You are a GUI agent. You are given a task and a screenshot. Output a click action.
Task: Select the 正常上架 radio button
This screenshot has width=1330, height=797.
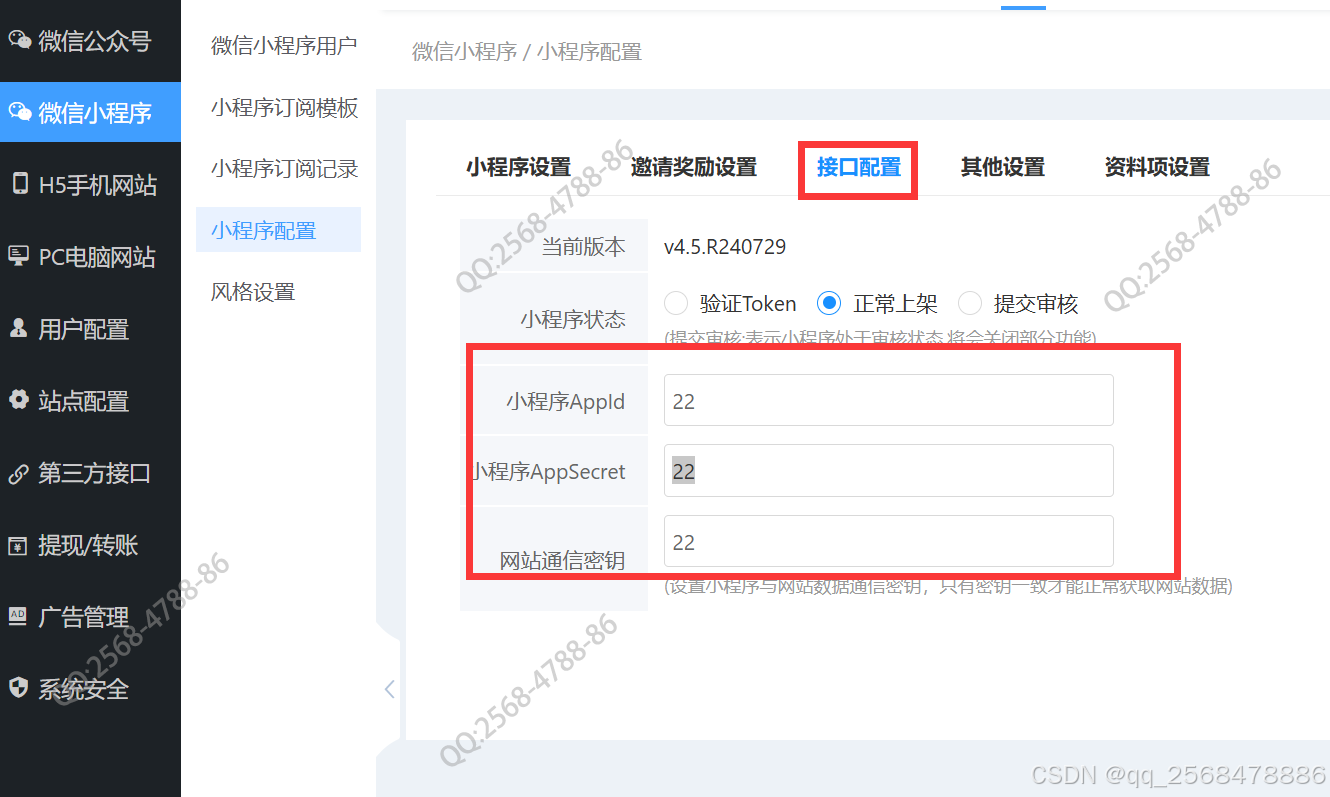(829, 303)
